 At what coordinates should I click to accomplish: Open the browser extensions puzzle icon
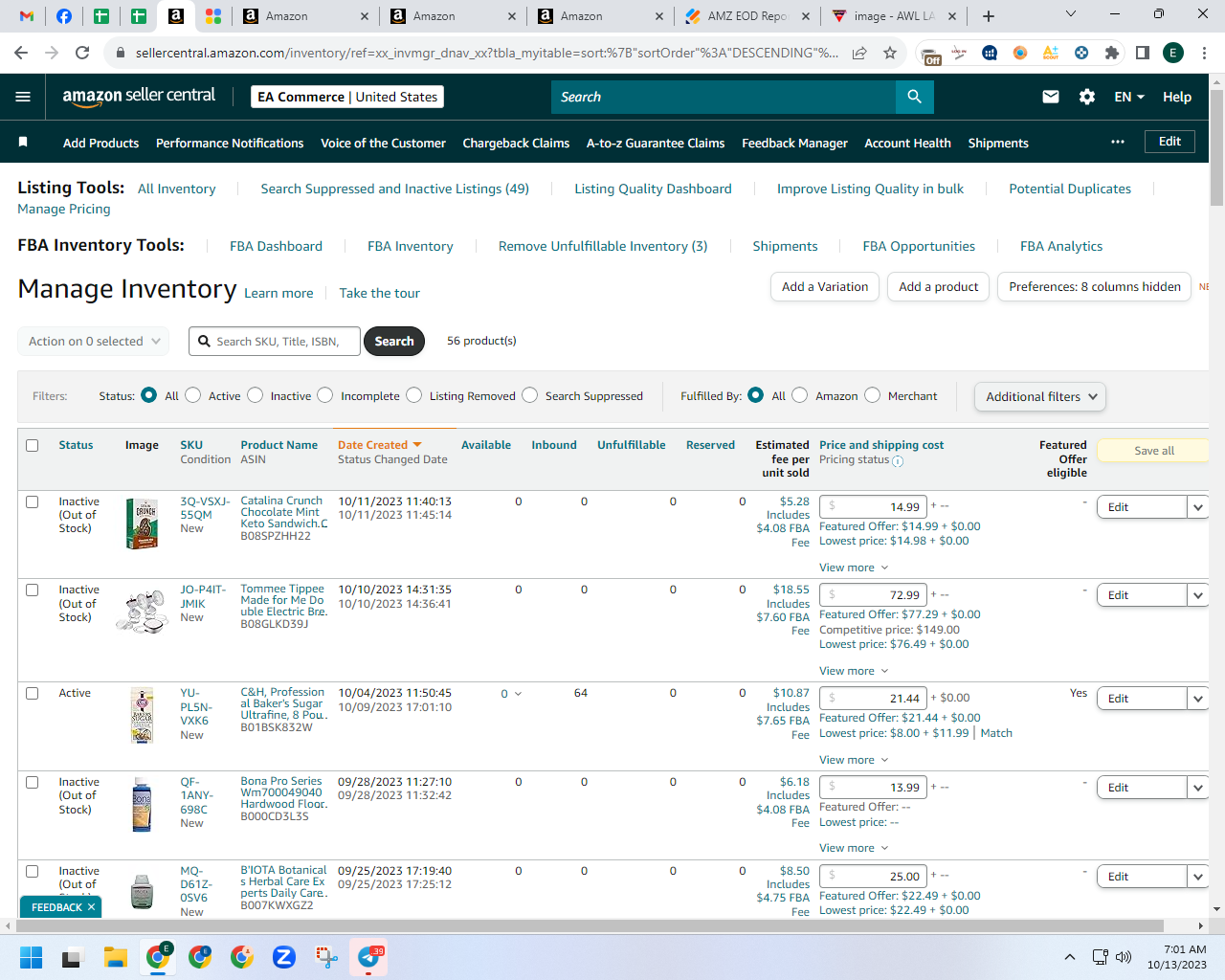coord(1112,53)
